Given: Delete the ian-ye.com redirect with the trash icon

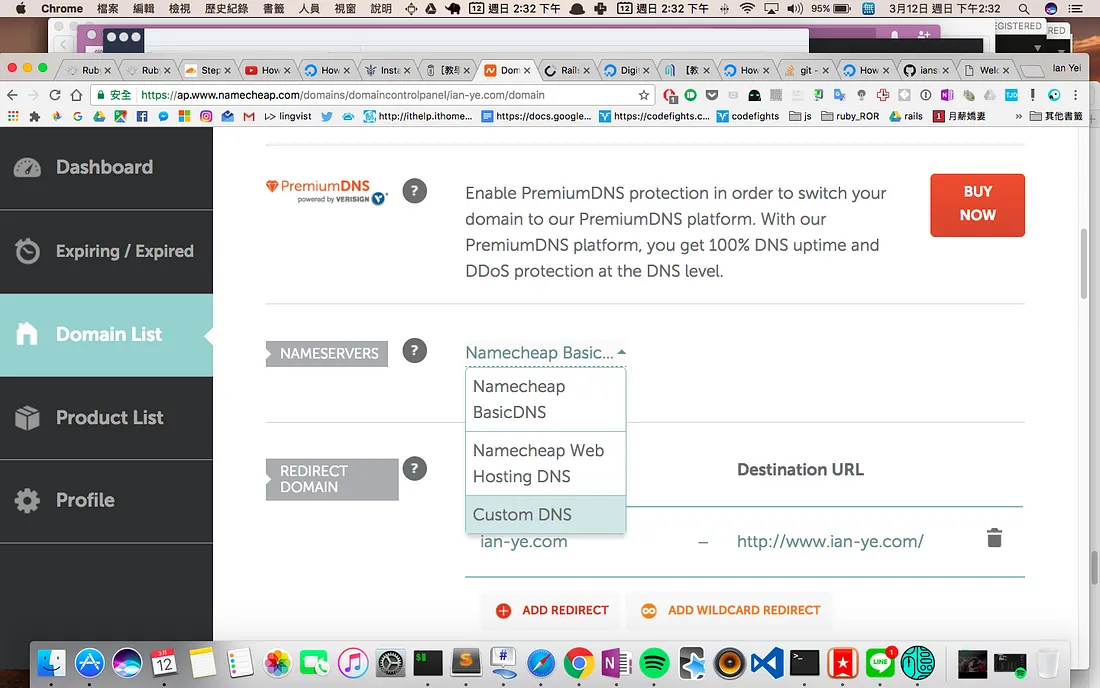Looking at the screenshot, I should coord(994,538).
